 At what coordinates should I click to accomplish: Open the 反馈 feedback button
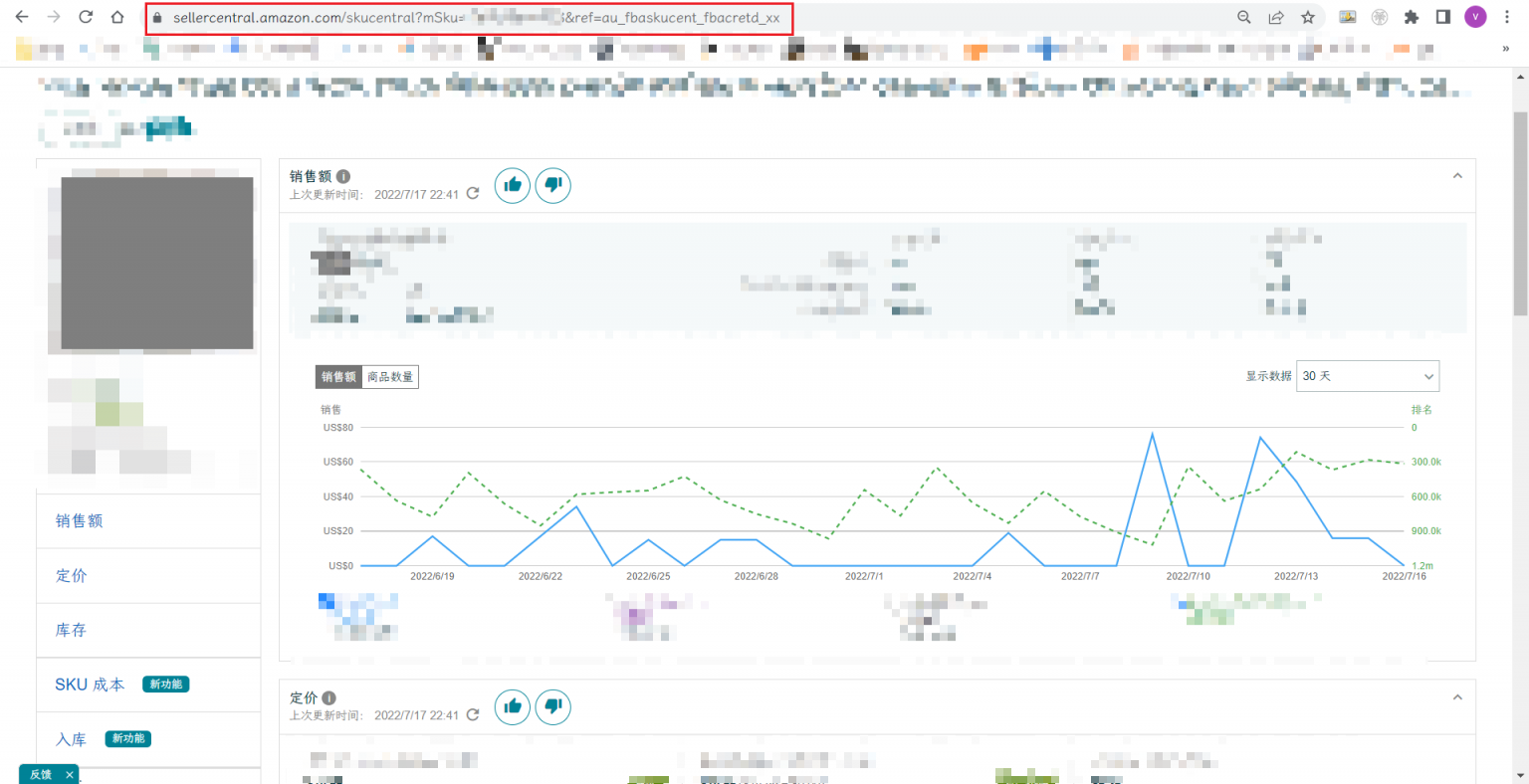41,774
